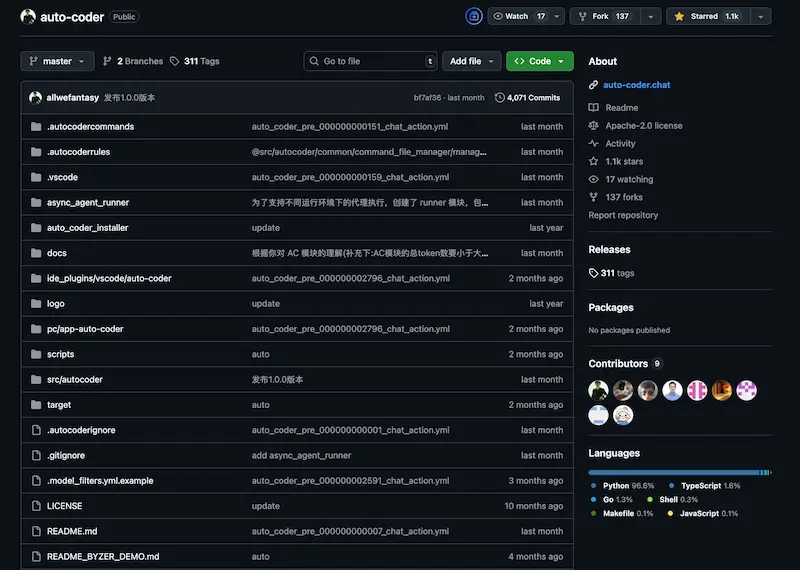The image size is (800, 570).
Task: Open the ide_plugins/vscode/auto-coder folder
Action: tap(109, 278)
